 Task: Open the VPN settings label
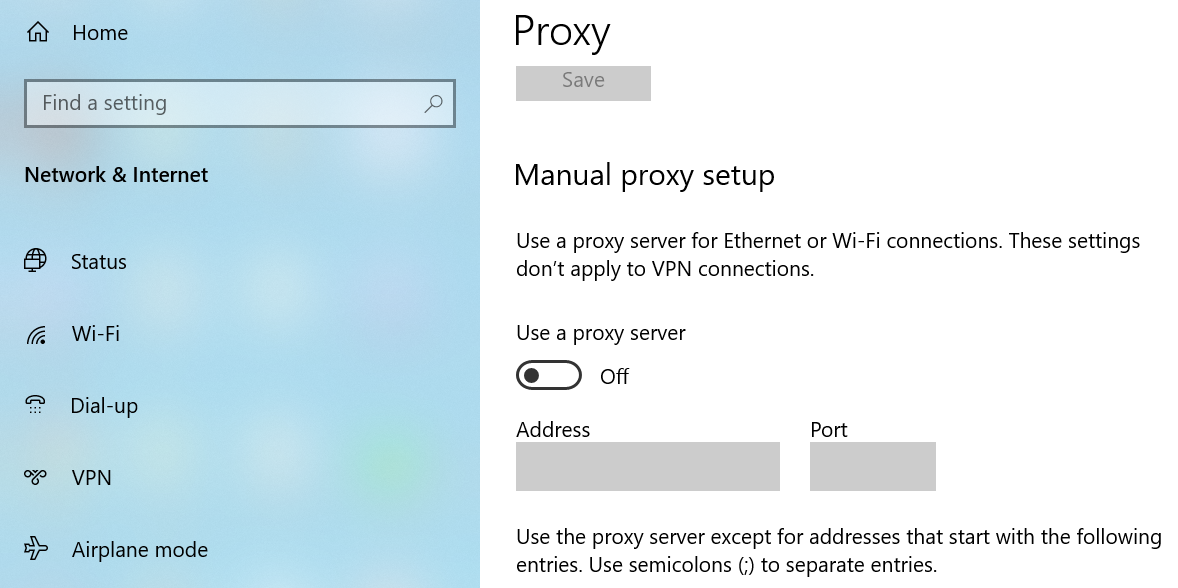tap(92, 478)
